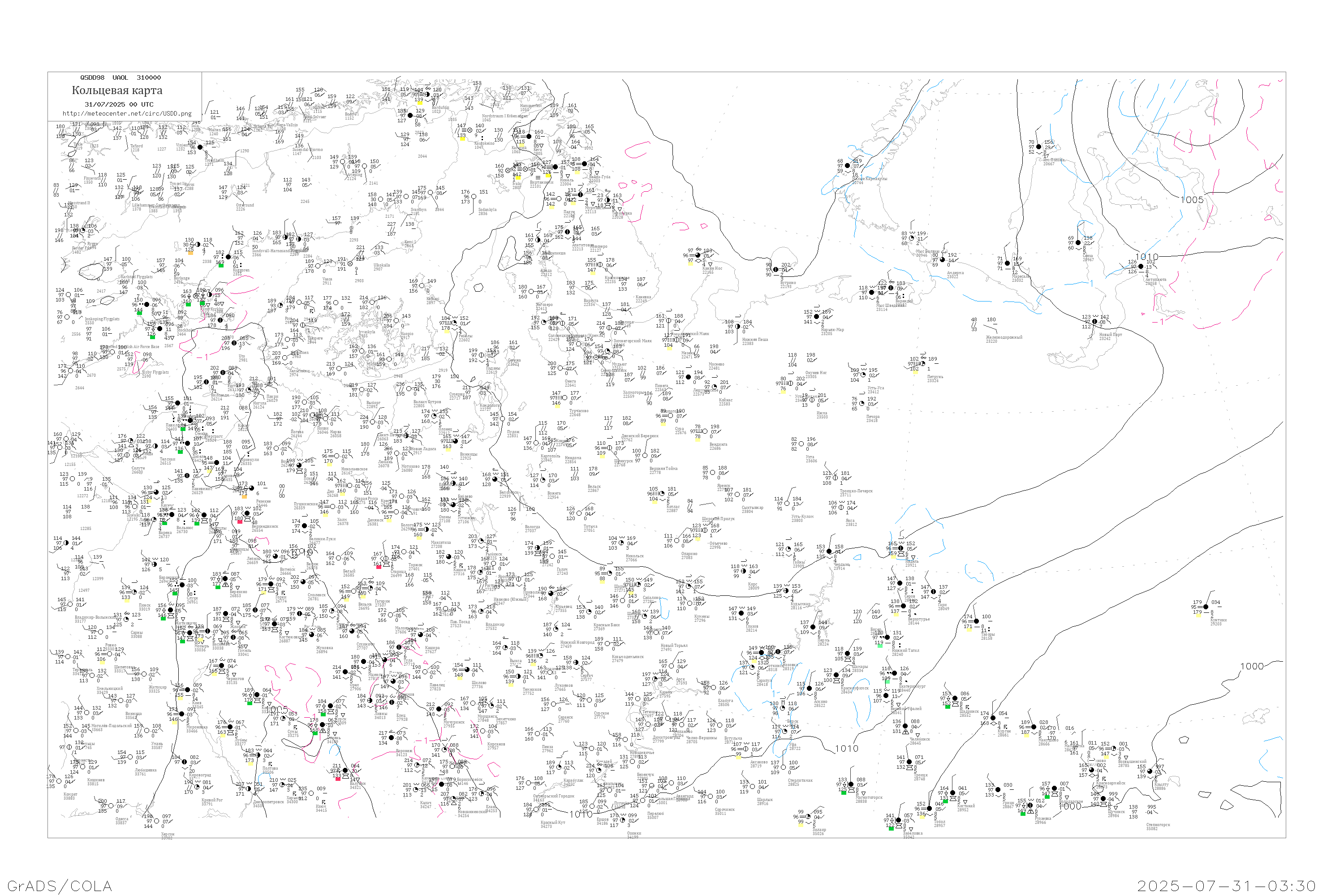
Task: Click the Сеяха station filled circle
Action: click(x=1078, y=243)
